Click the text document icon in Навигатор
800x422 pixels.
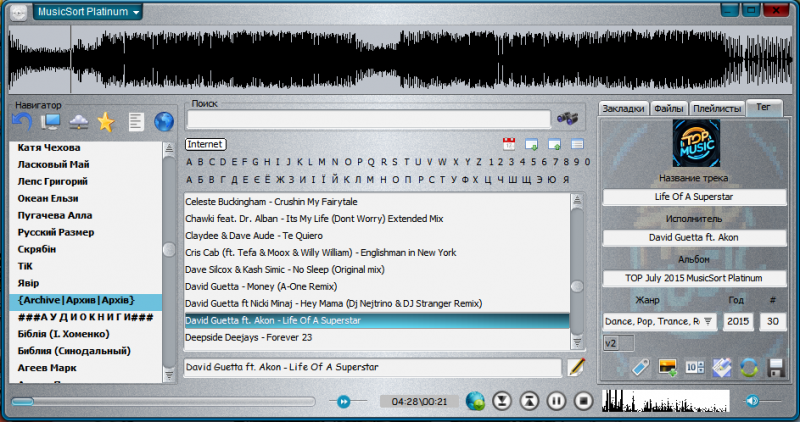point(136,122)
